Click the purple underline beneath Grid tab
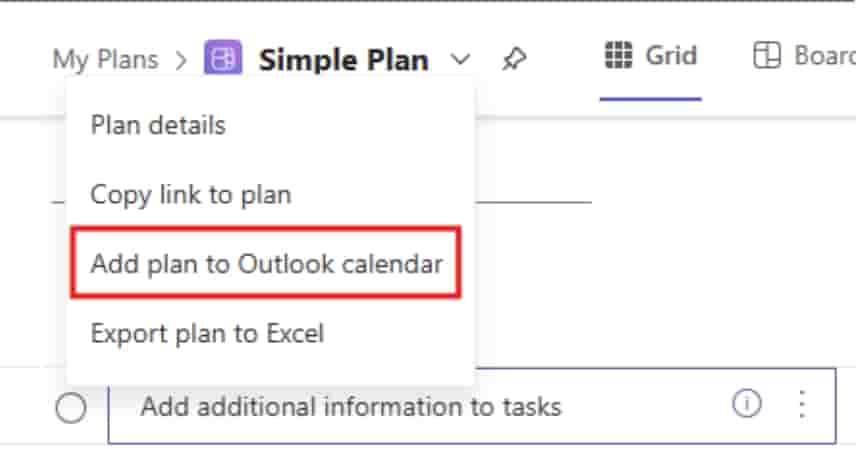 pyautogui.click(x=650, y=99)
